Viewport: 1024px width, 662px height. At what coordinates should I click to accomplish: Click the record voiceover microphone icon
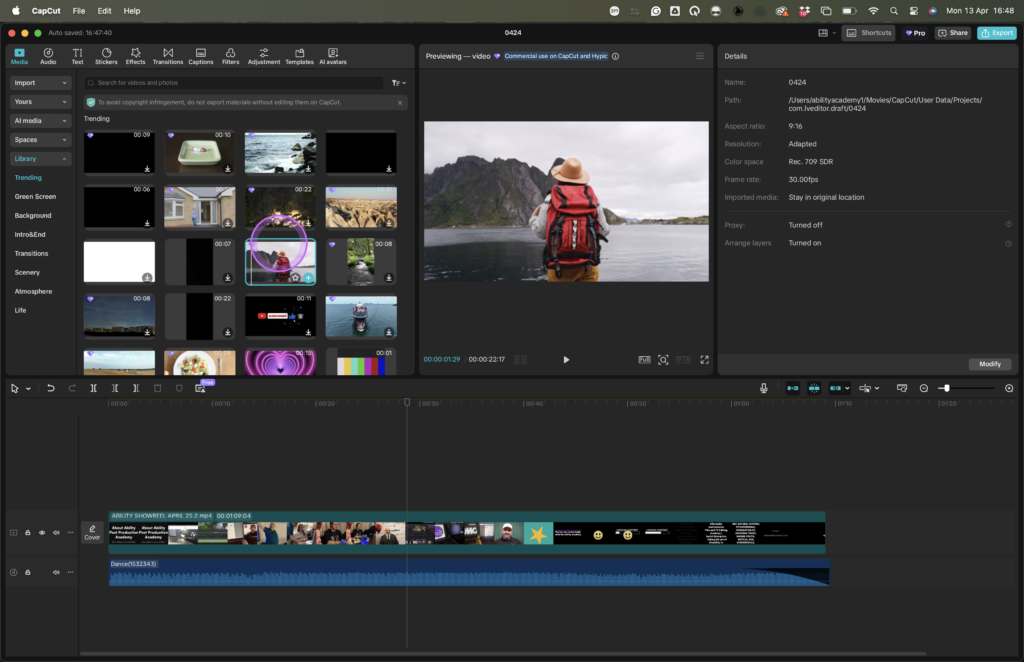click(x=764, y=388)
